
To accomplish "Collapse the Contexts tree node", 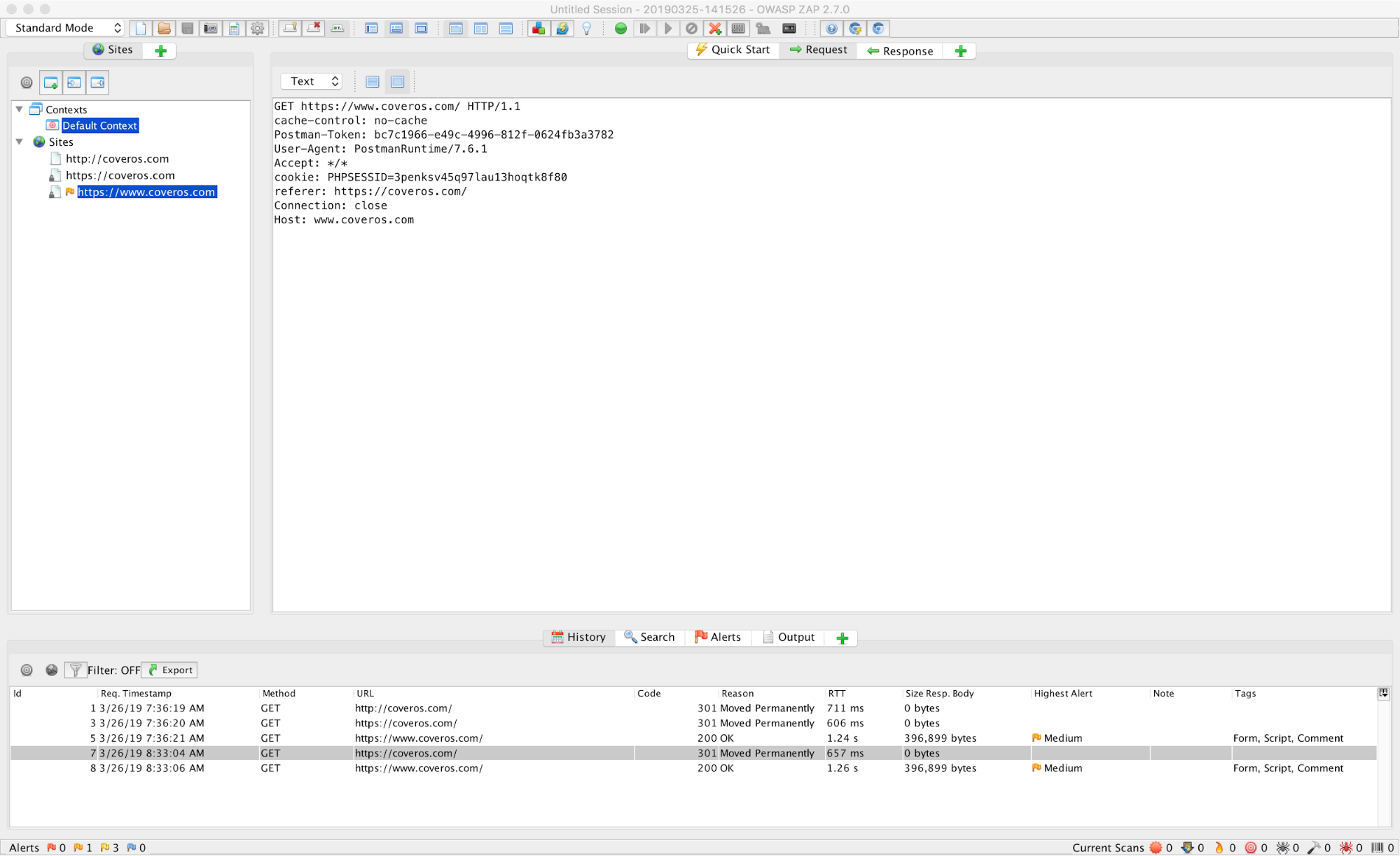I will click(20, 109).
